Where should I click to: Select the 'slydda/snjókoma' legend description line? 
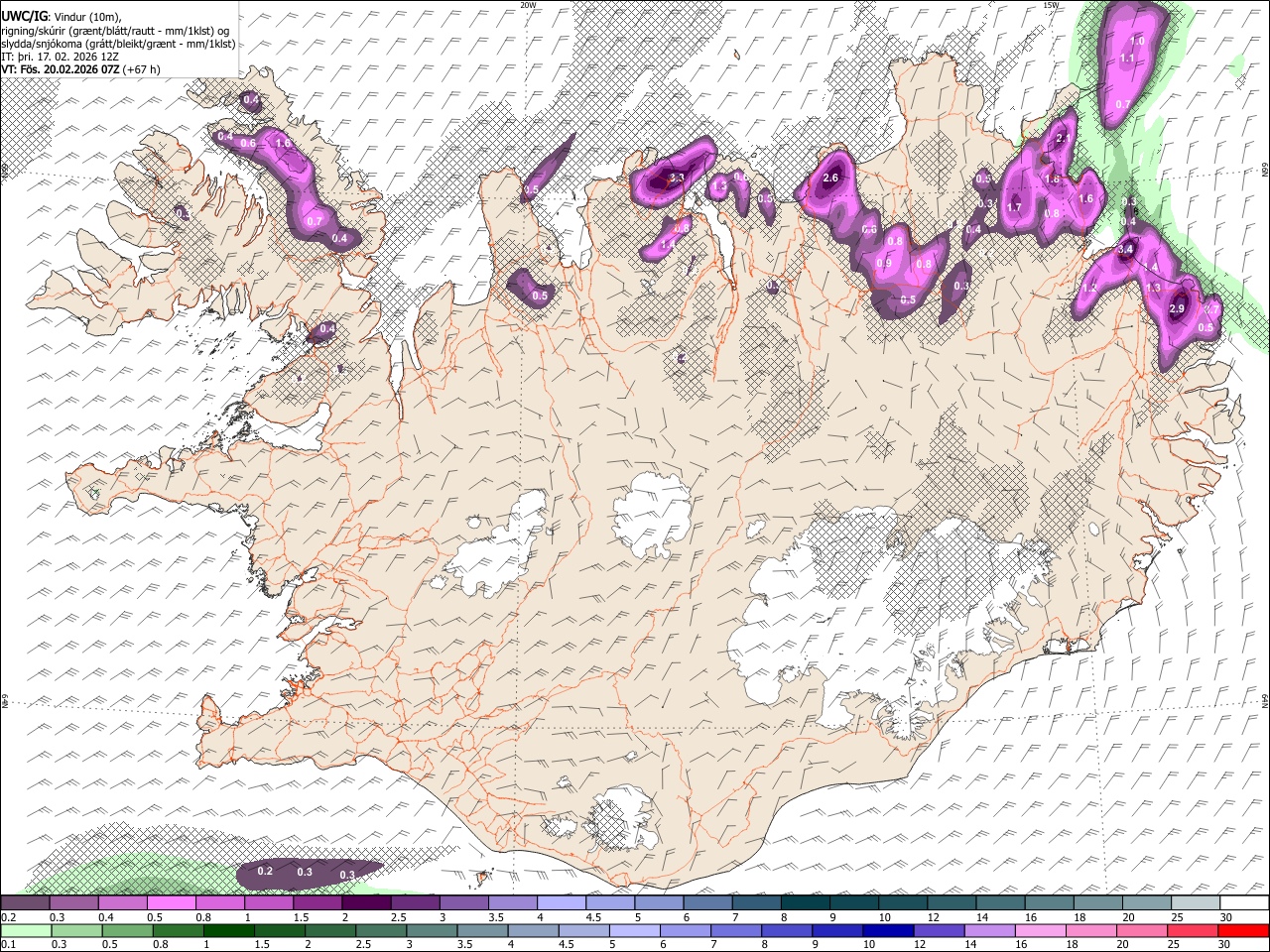coord(118,44)
